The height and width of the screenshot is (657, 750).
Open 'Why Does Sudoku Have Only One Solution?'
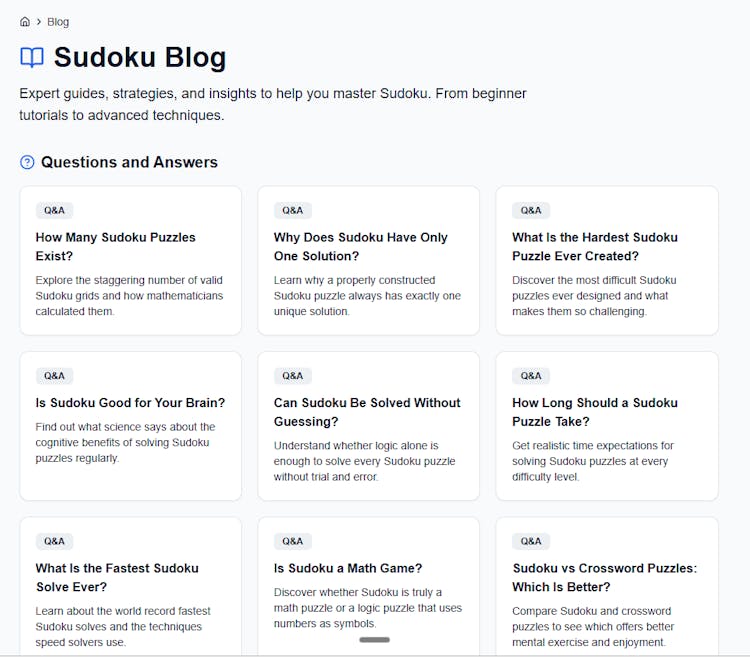[x=360, y=246]
